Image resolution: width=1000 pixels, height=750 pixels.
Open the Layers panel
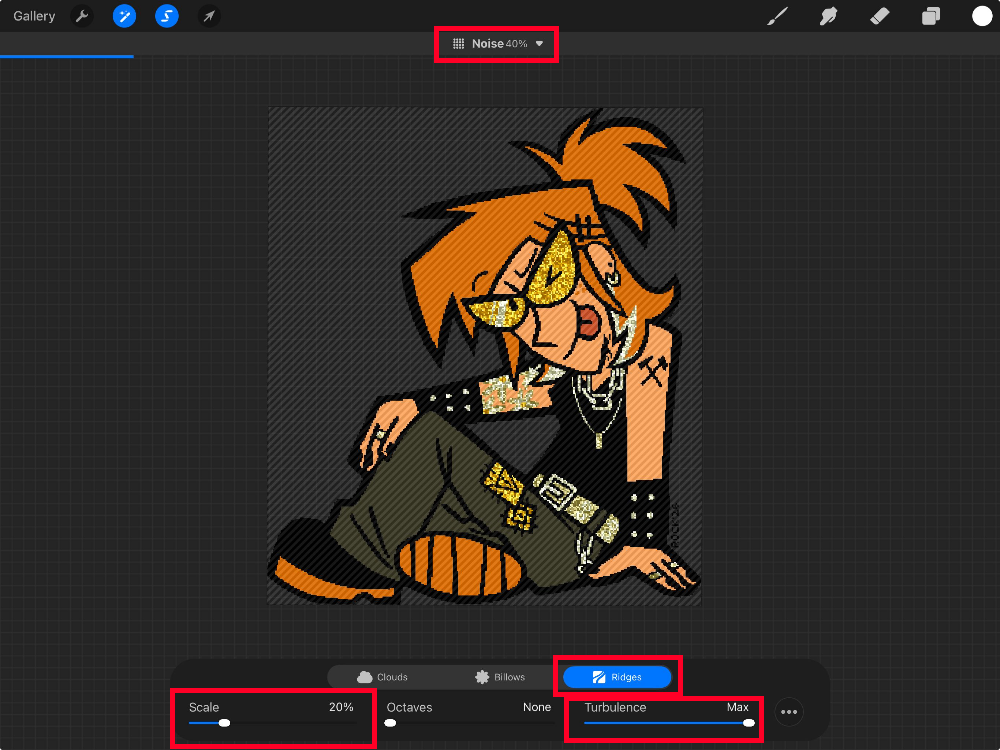pyautogui.click(x=931, y=16)
